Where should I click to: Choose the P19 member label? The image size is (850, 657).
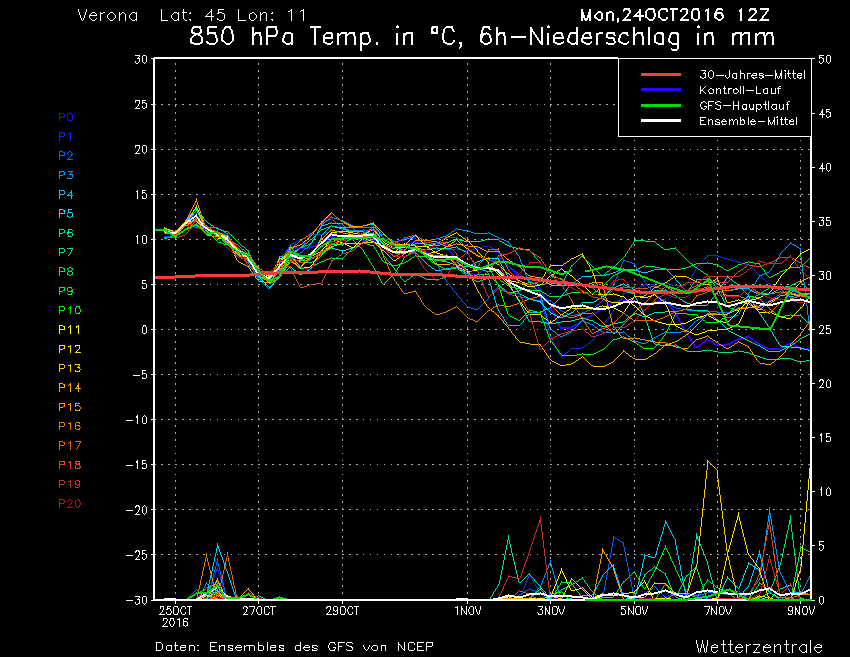click(x=69, y=484)
